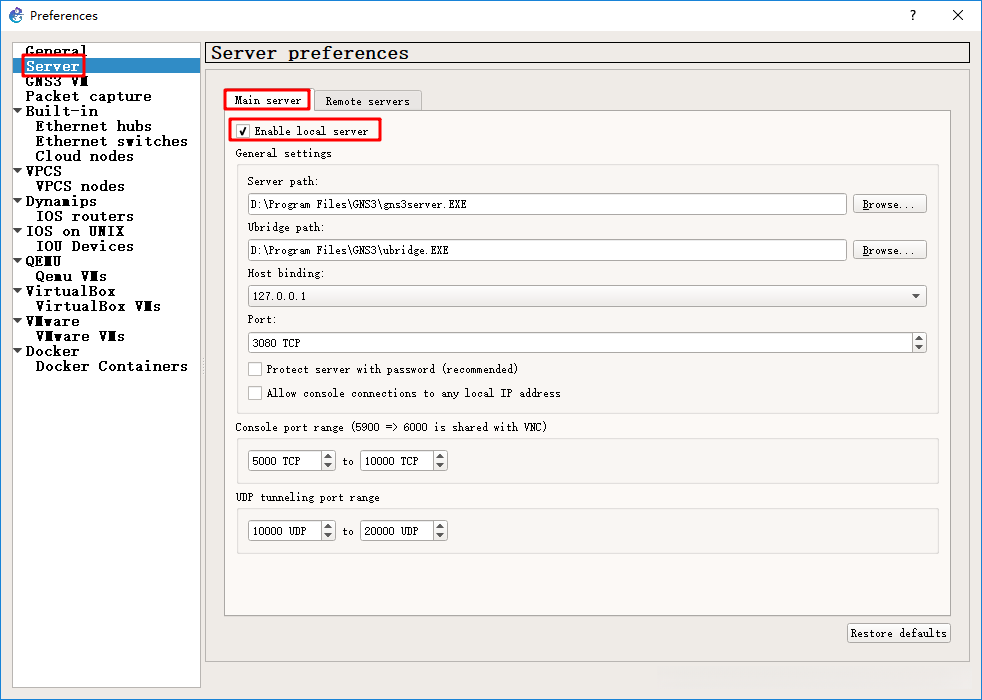This screenshot has height=700, width=982.
Task: Check Allow console connections to any local IP
Action: [255, 393]
